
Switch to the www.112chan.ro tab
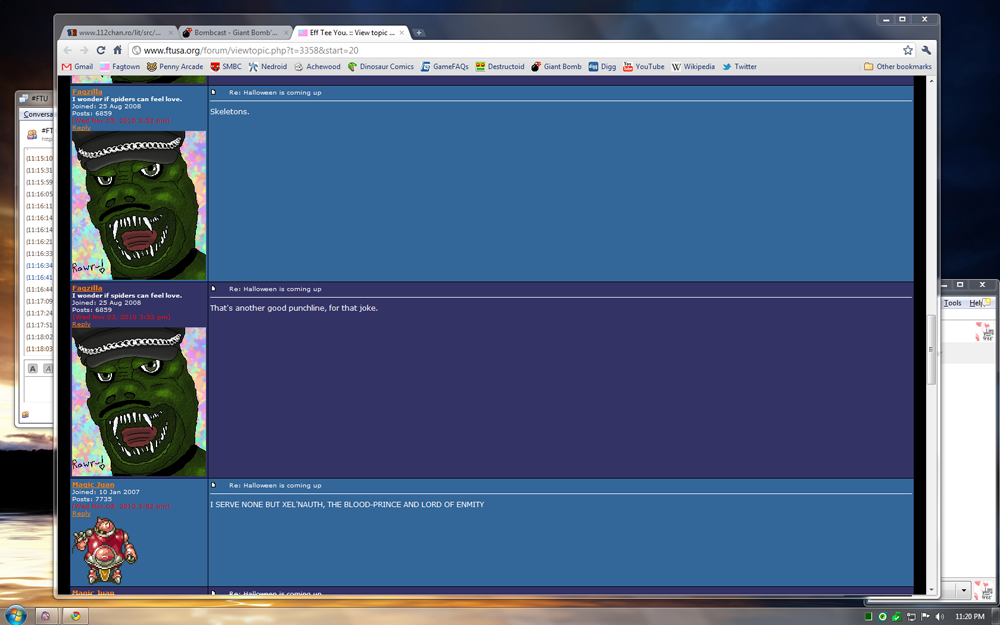coord(119,33)
